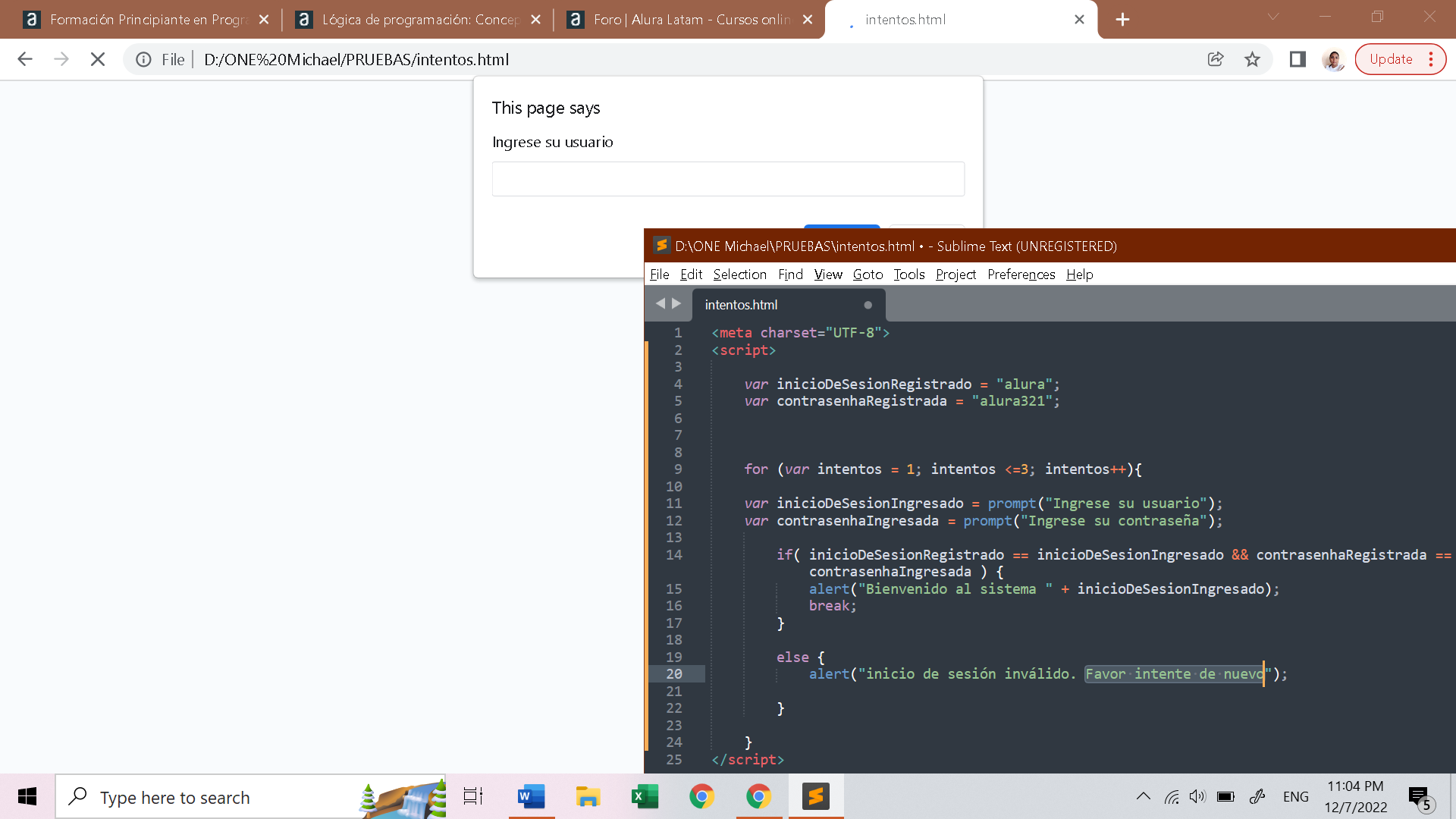Close the intentos.html browser tab
1456x819 pixels.
(x=1079, y=20)
